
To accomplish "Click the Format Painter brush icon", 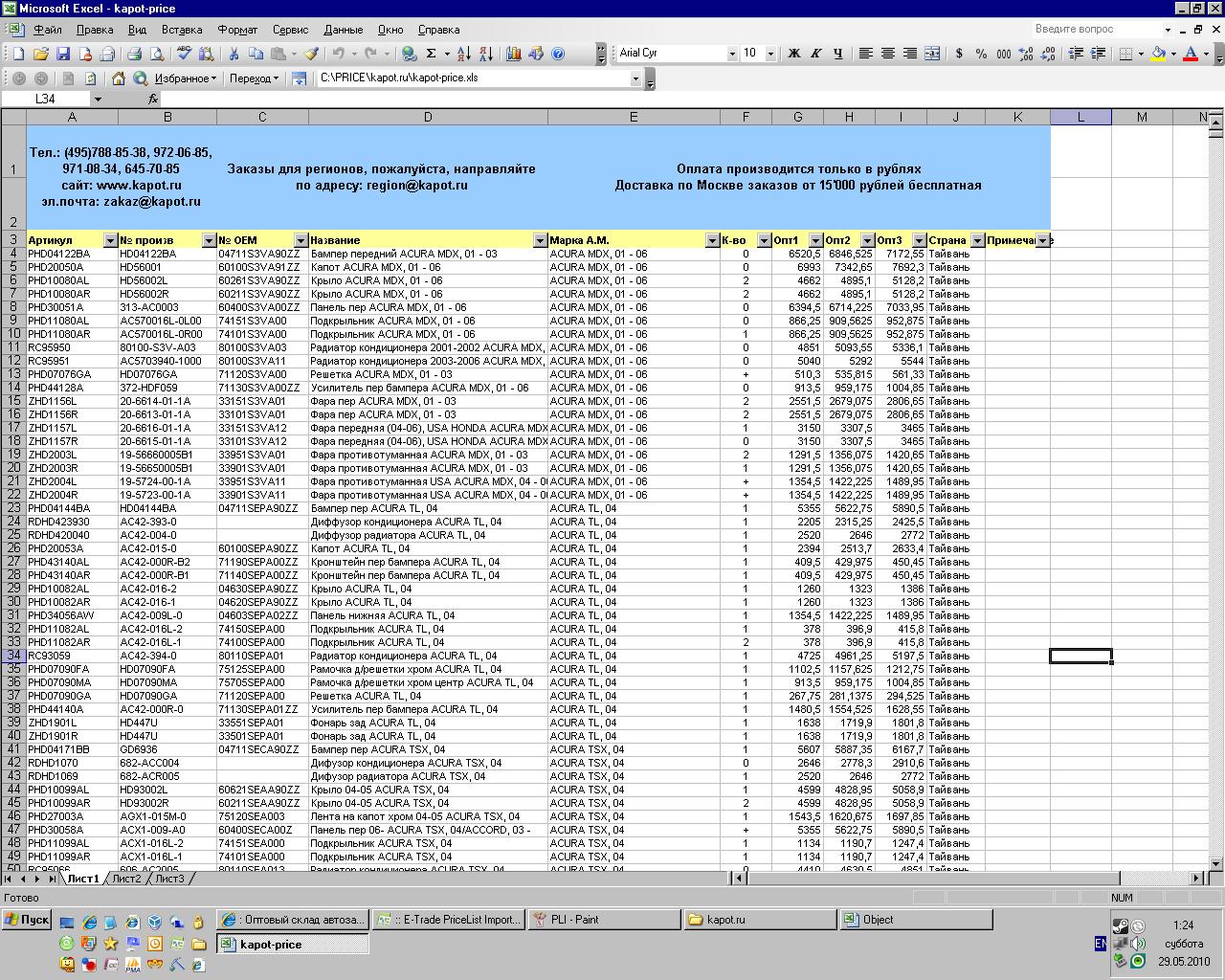I will (310, 54).
